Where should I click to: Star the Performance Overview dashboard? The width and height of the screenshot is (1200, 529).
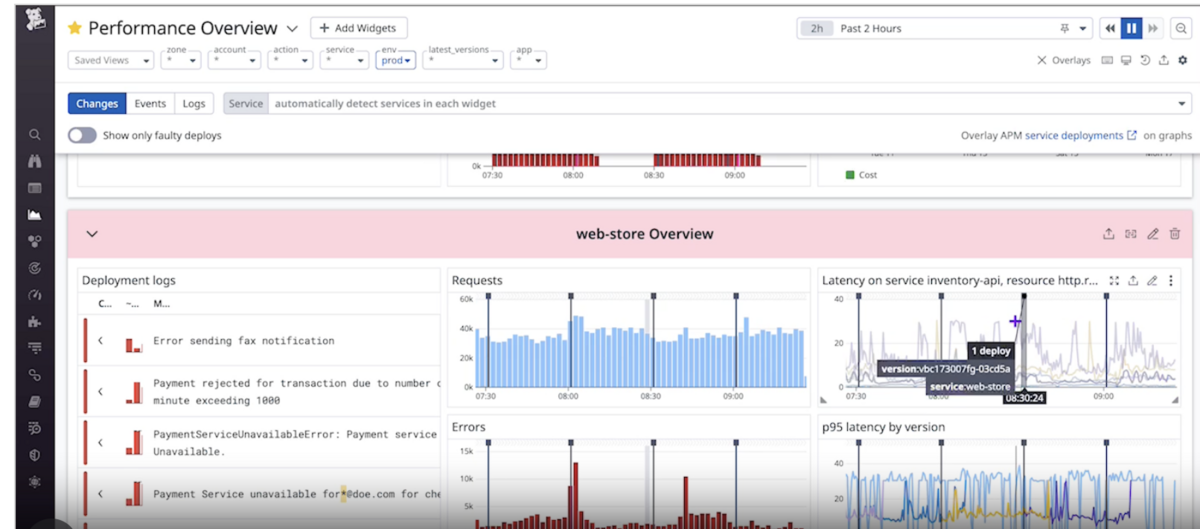[x=74, y=28]
